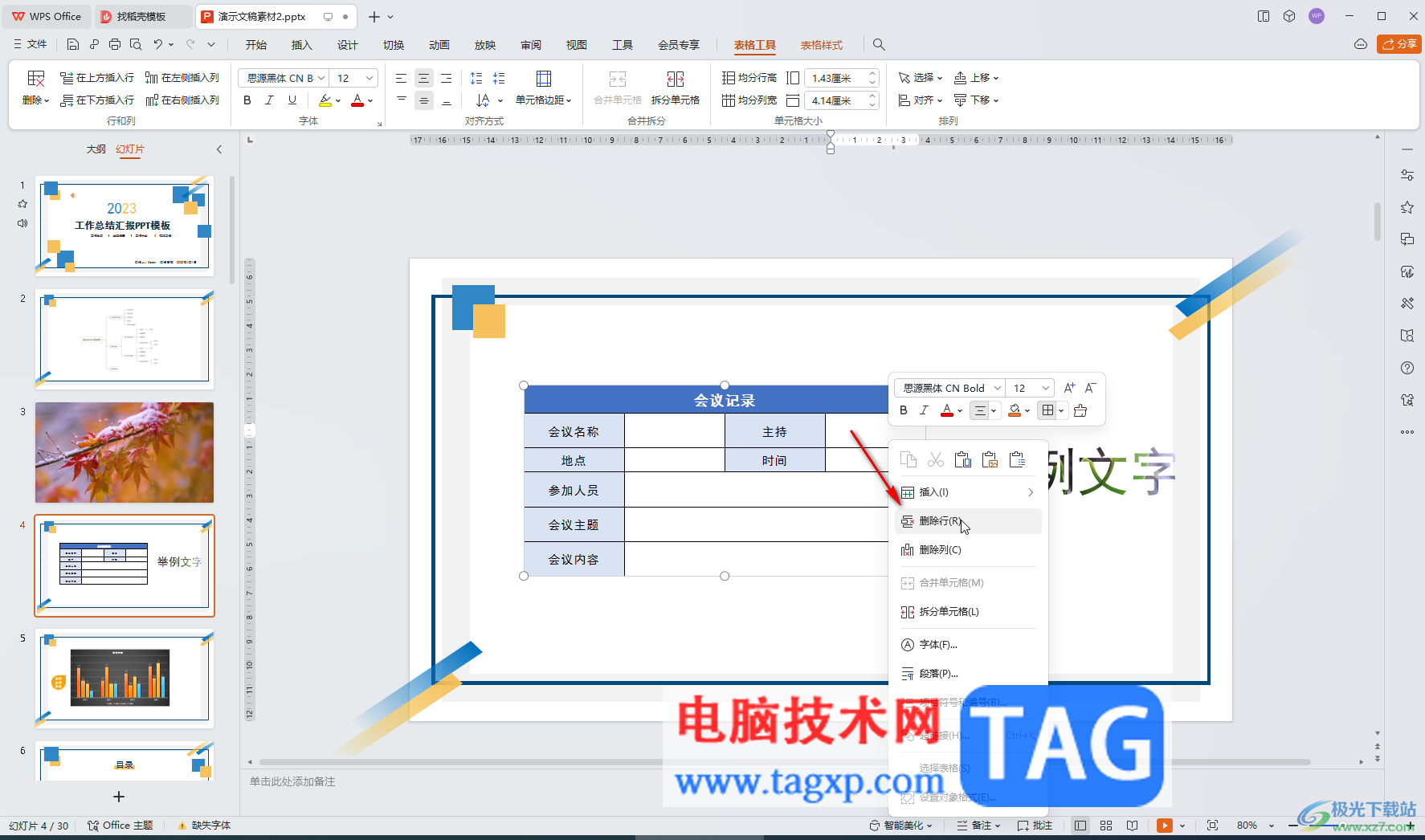The image size is (1425, 840).
Task: Toggle italic in the ribbon font group
Action: pos(269,100)
